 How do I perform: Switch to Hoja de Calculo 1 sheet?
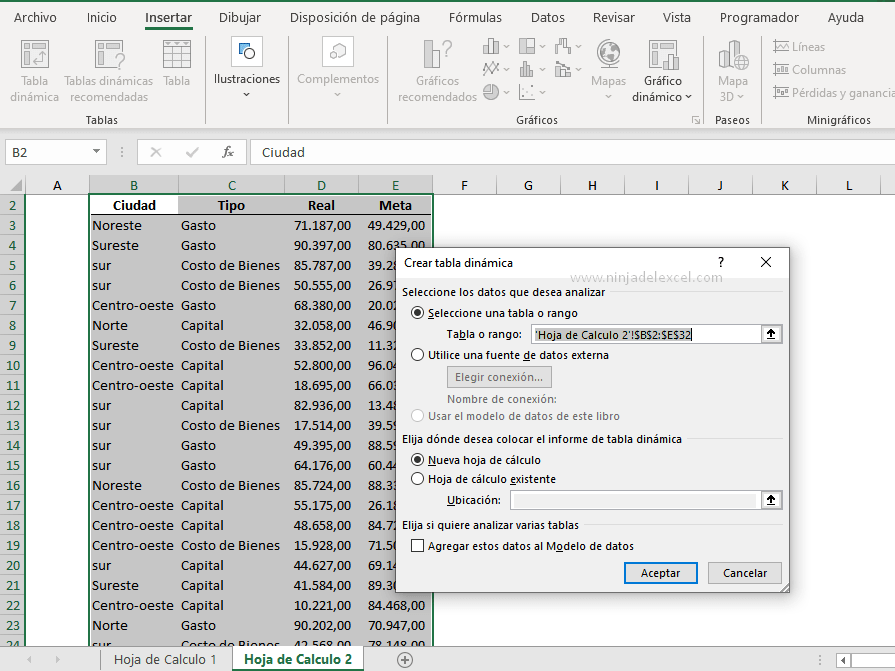(x=165, y=659)
